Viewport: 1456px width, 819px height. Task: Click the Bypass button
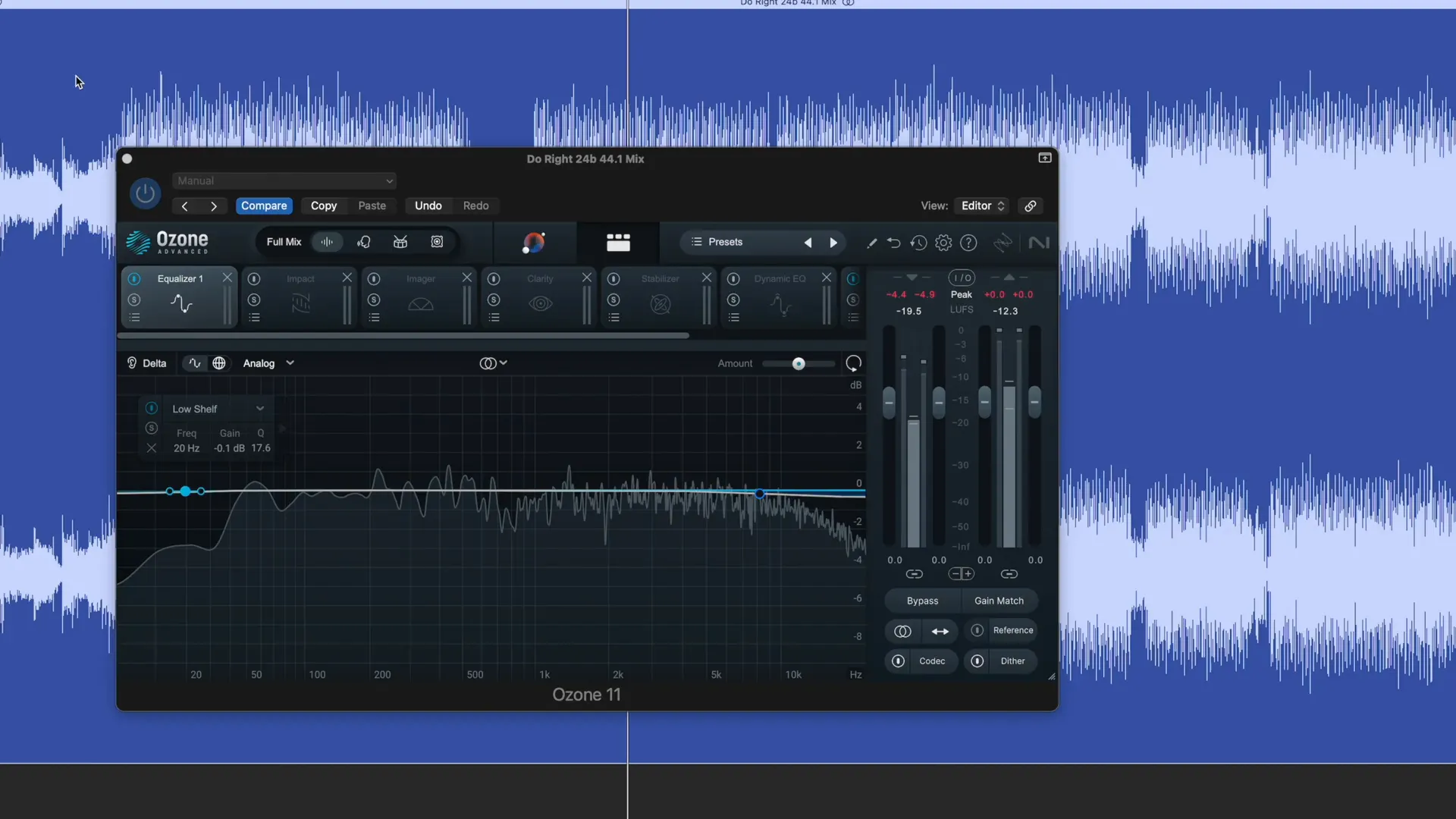click(x=922, y=601)
